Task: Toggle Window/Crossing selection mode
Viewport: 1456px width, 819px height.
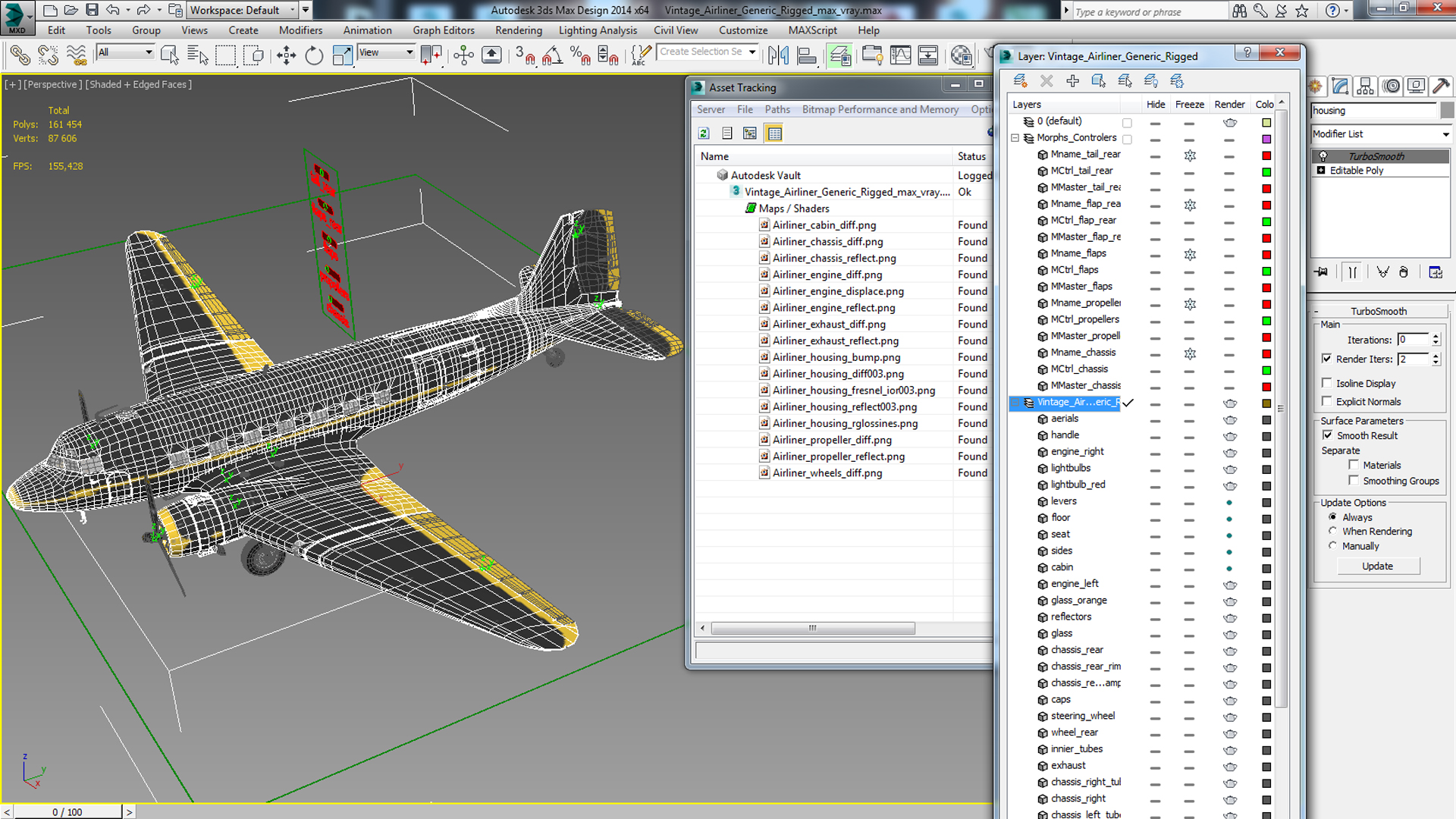Action: tap(254, 55)
